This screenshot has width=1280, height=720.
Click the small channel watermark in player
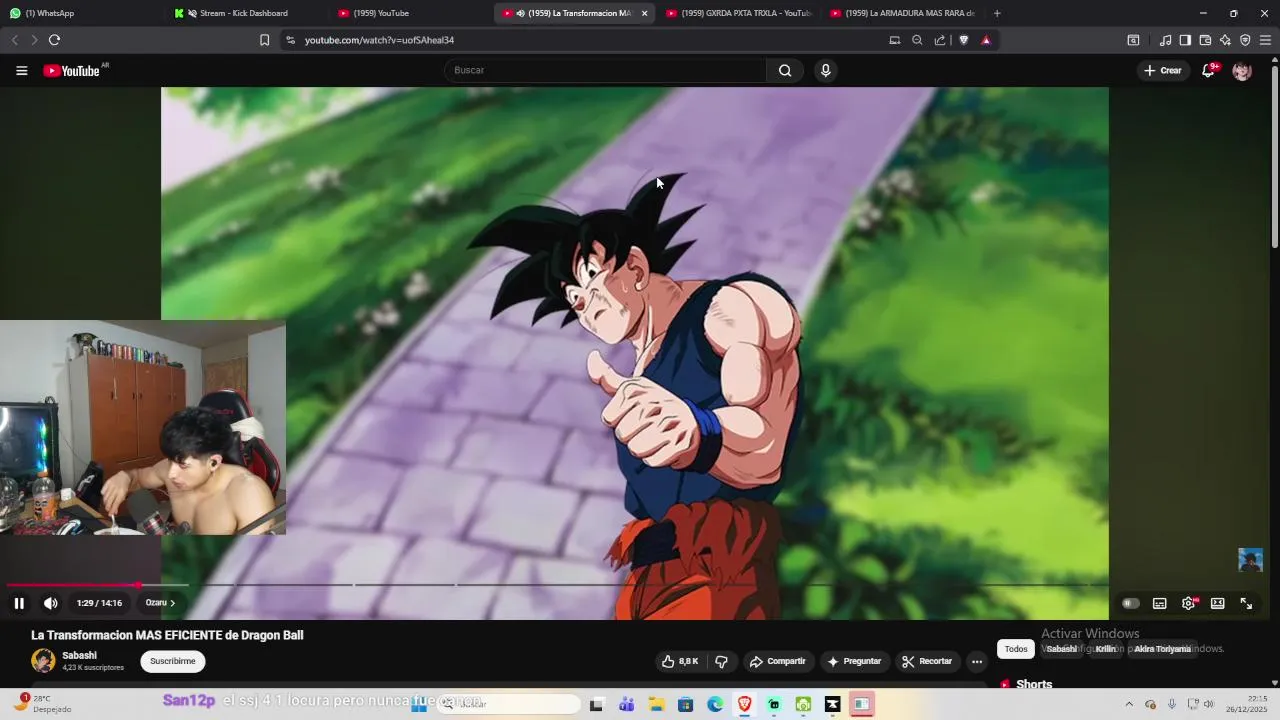click(x=1250, y=559)
